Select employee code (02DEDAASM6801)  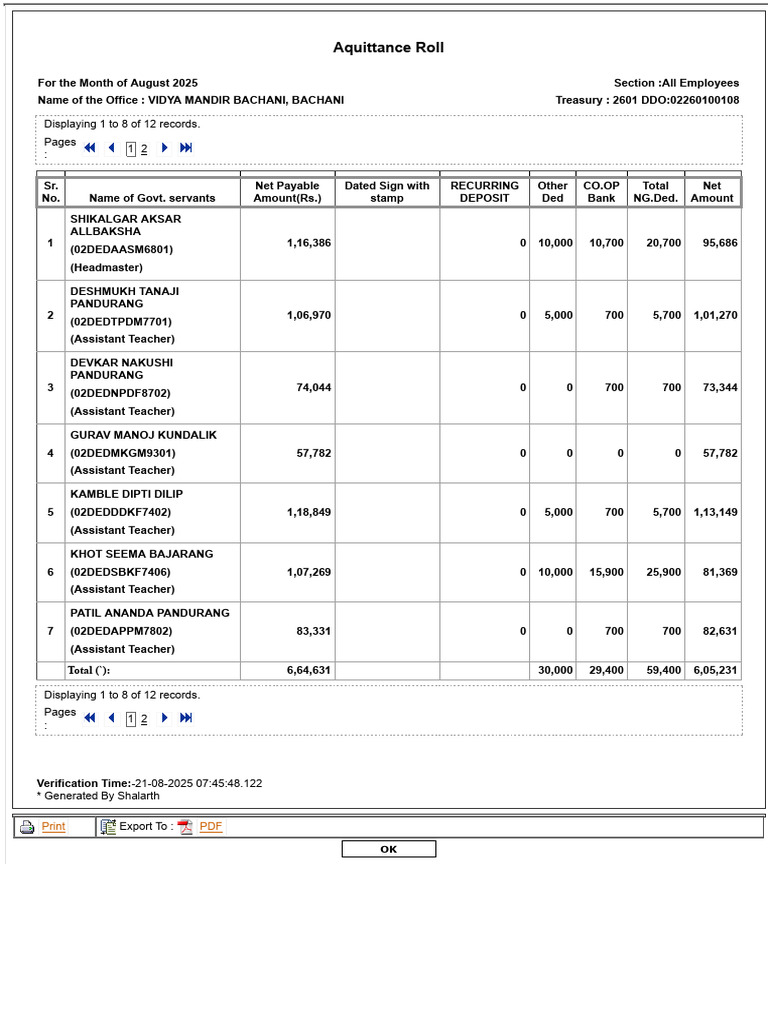pyautogui.click(x=121, y=249)
